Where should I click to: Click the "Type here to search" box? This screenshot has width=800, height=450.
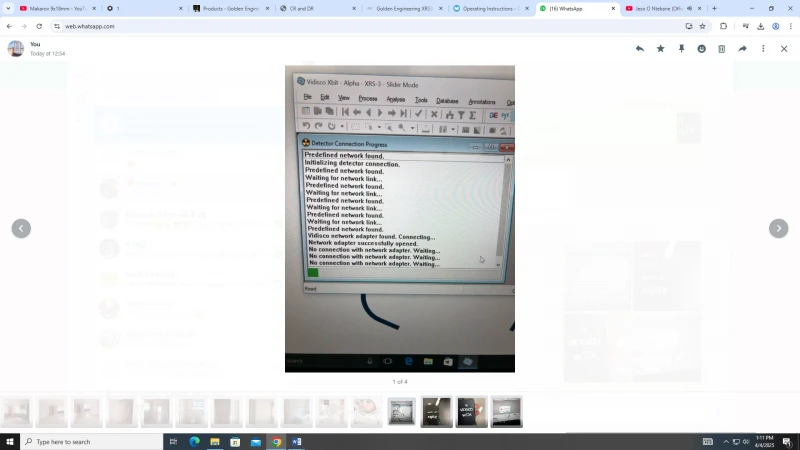(x=92, y=442)
